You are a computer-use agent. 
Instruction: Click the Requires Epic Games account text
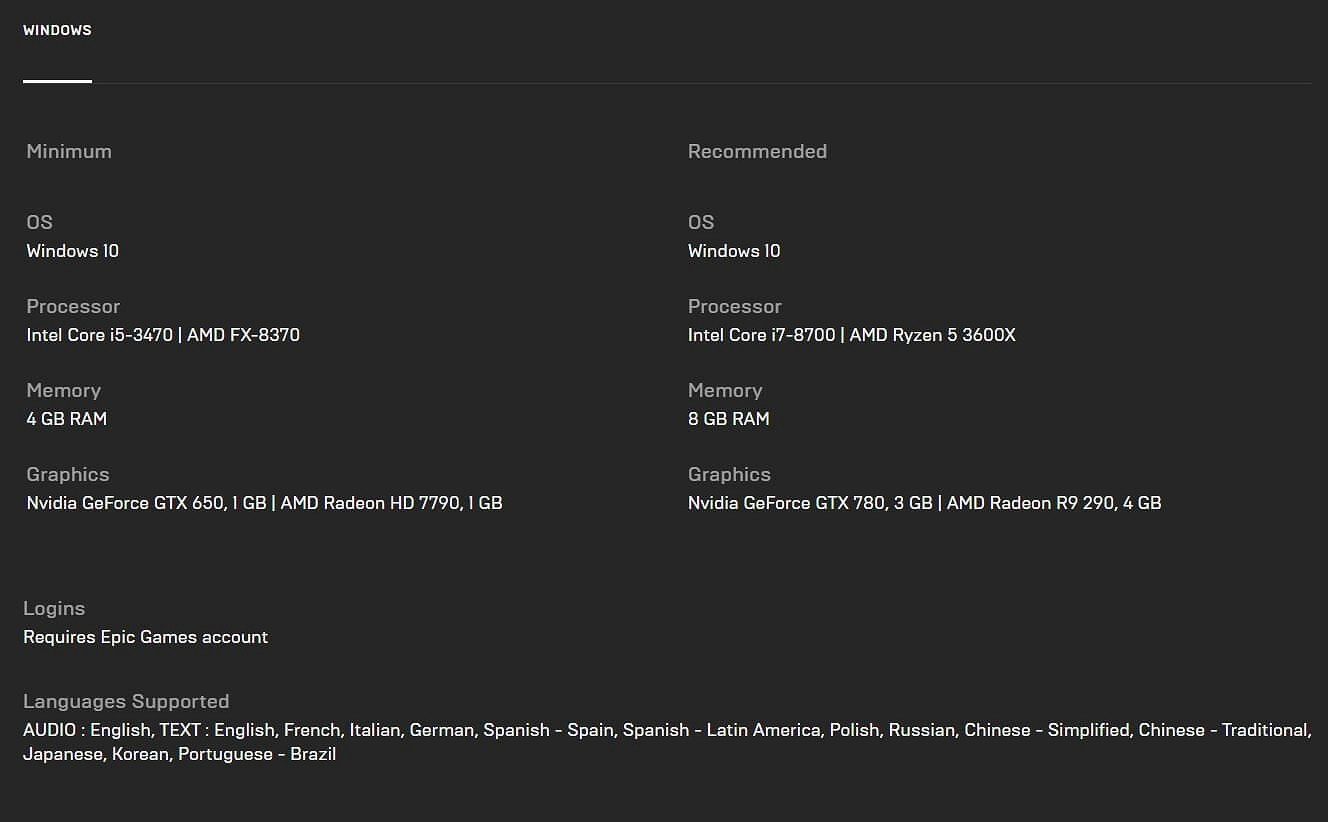click(x=145, y=637)
